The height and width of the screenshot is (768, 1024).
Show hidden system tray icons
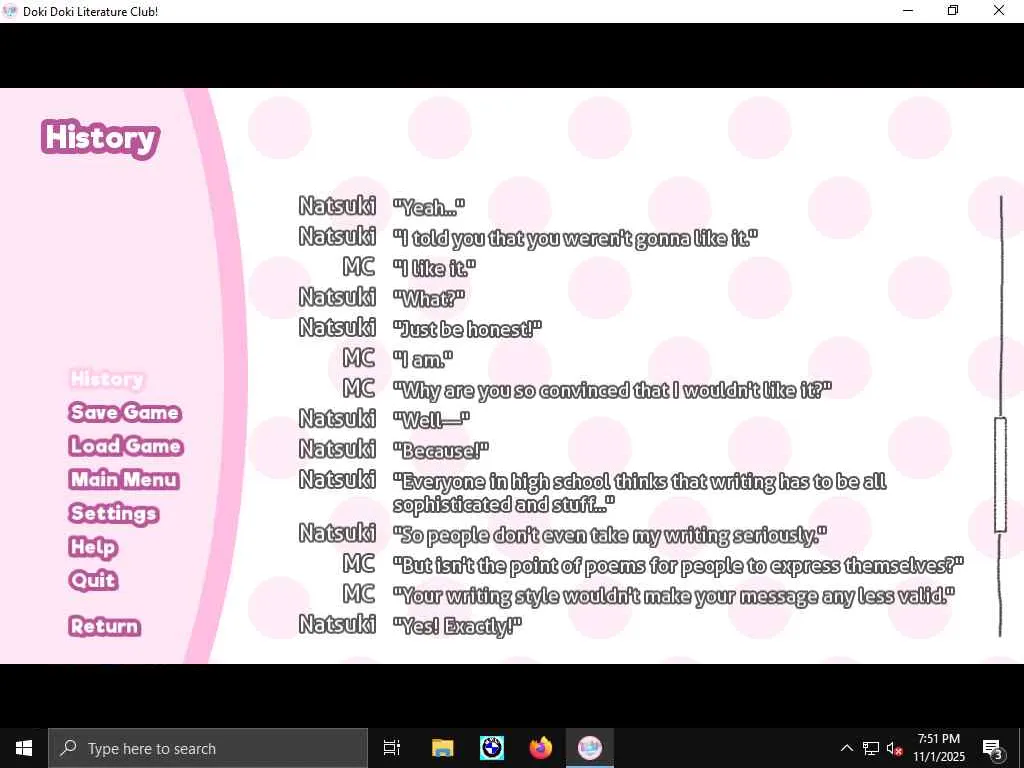click(x=846, y=748)
